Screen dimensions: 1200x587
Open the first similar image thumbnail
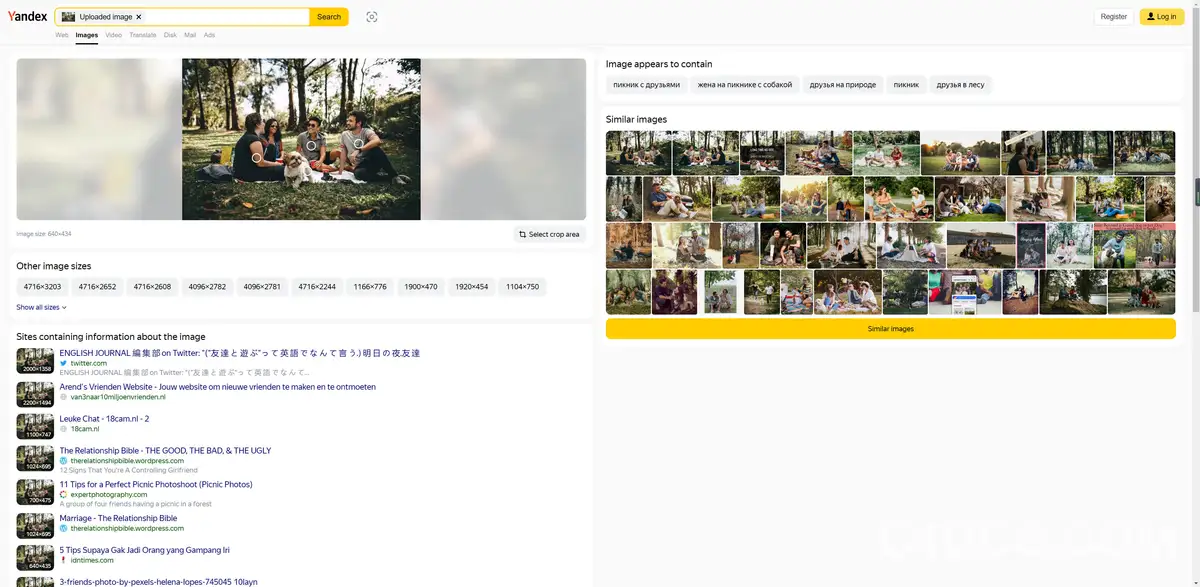637,152
